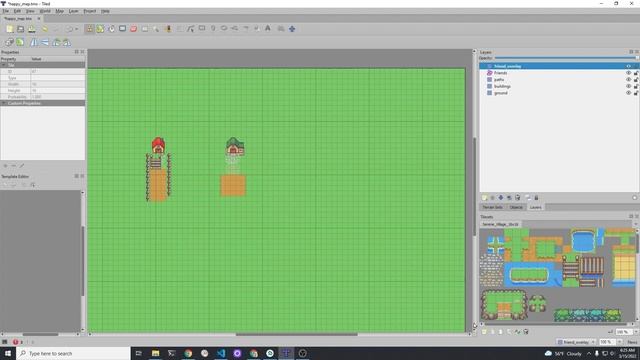Toggle visibility of the buildings layer
The height and width of the screenshot is (360, 640).
pos(629,86)
